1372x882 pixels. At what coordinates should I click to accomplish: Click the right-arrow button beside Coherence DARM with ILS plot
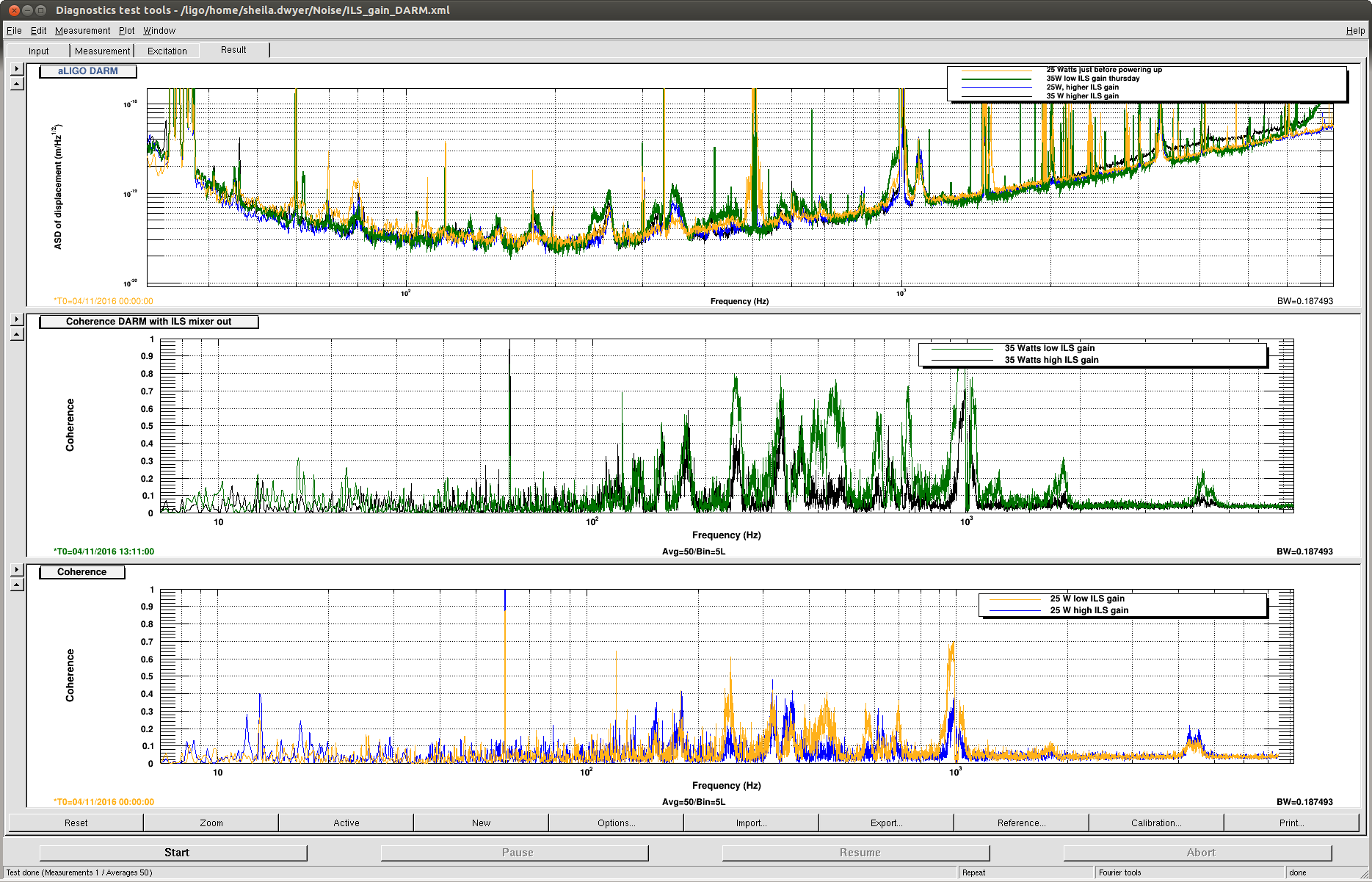click(x=17, y=319)
